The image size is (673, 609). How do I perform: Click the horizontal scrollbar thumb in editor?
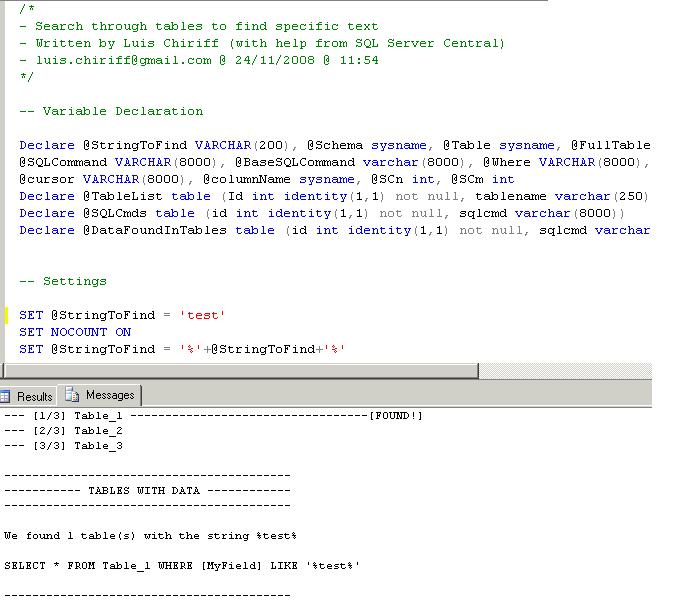[241, 371]
